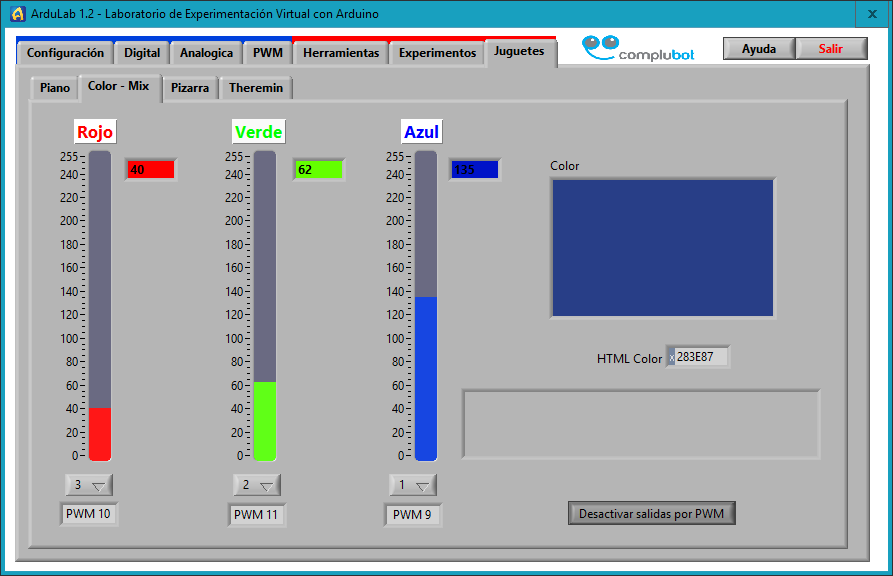Toggle Desactivar salidas por PWM button
Viewport: 893px width, 576px height.
(652, 514)
